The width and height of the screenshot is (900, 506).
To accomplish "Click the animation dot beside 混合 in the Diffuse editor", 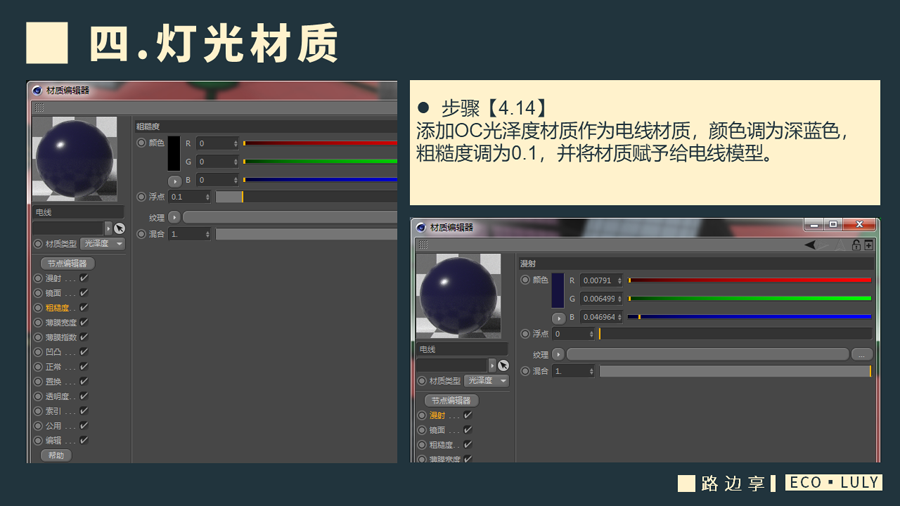I will (x=525, y=371).
